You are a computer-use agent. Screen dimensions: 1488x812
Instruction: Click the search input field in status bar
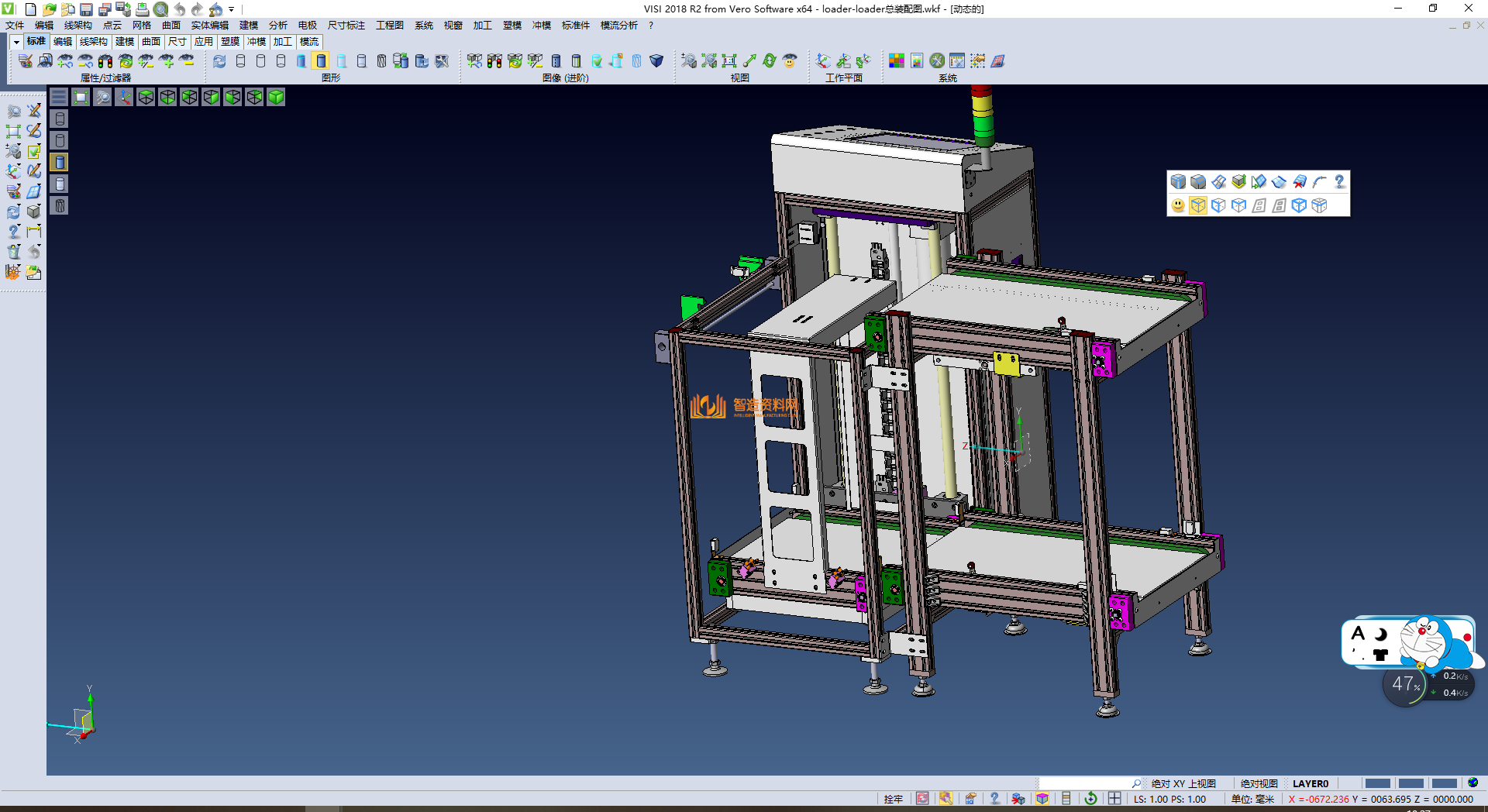(x=1085, y=783)
